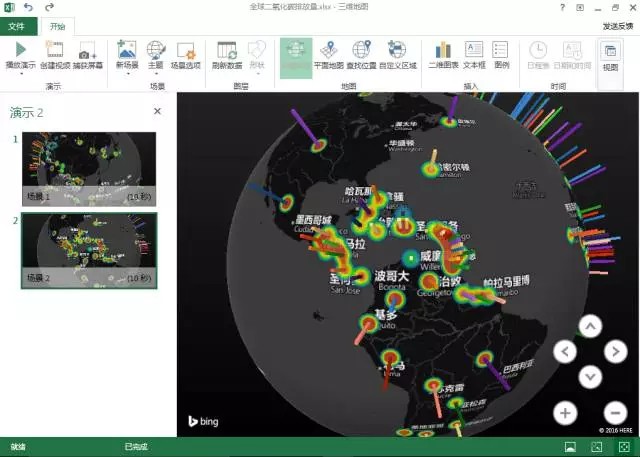Expand the 视图 view group button
Viewport: 640px width, 457px height.
[x=611, y=64]
